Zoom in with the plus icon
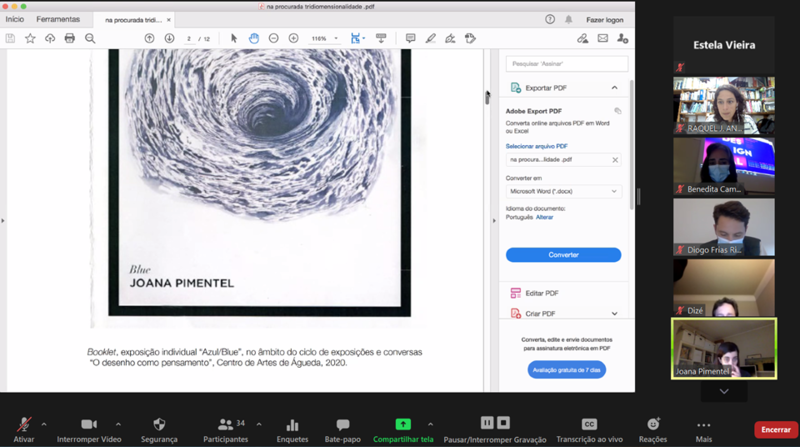800x447 pixels. click(x=293, y=38)
